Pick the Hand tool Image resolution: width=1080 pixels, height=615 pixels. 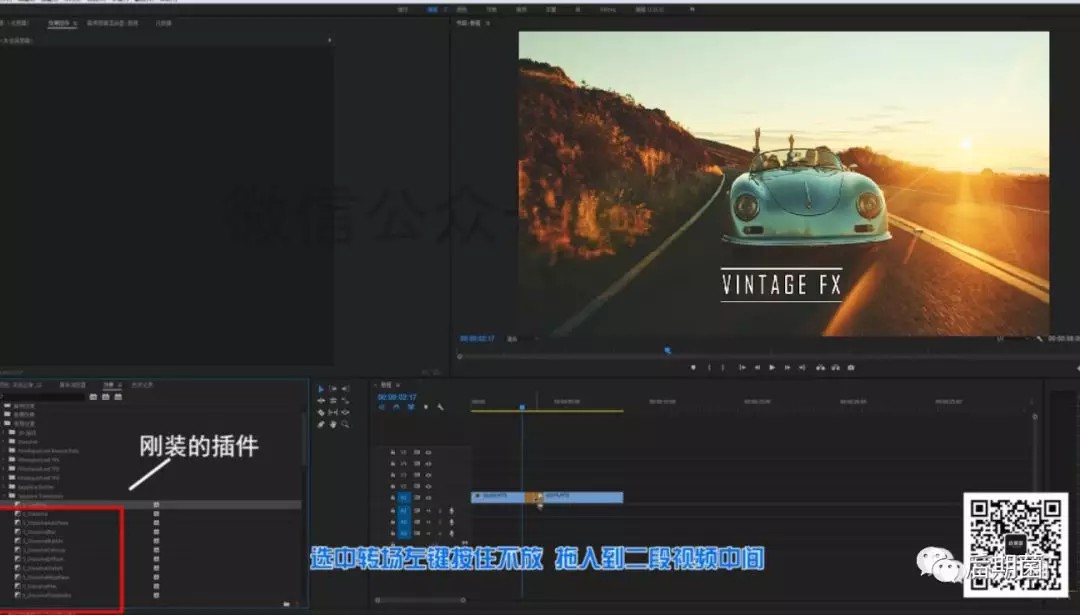[333, 424]
